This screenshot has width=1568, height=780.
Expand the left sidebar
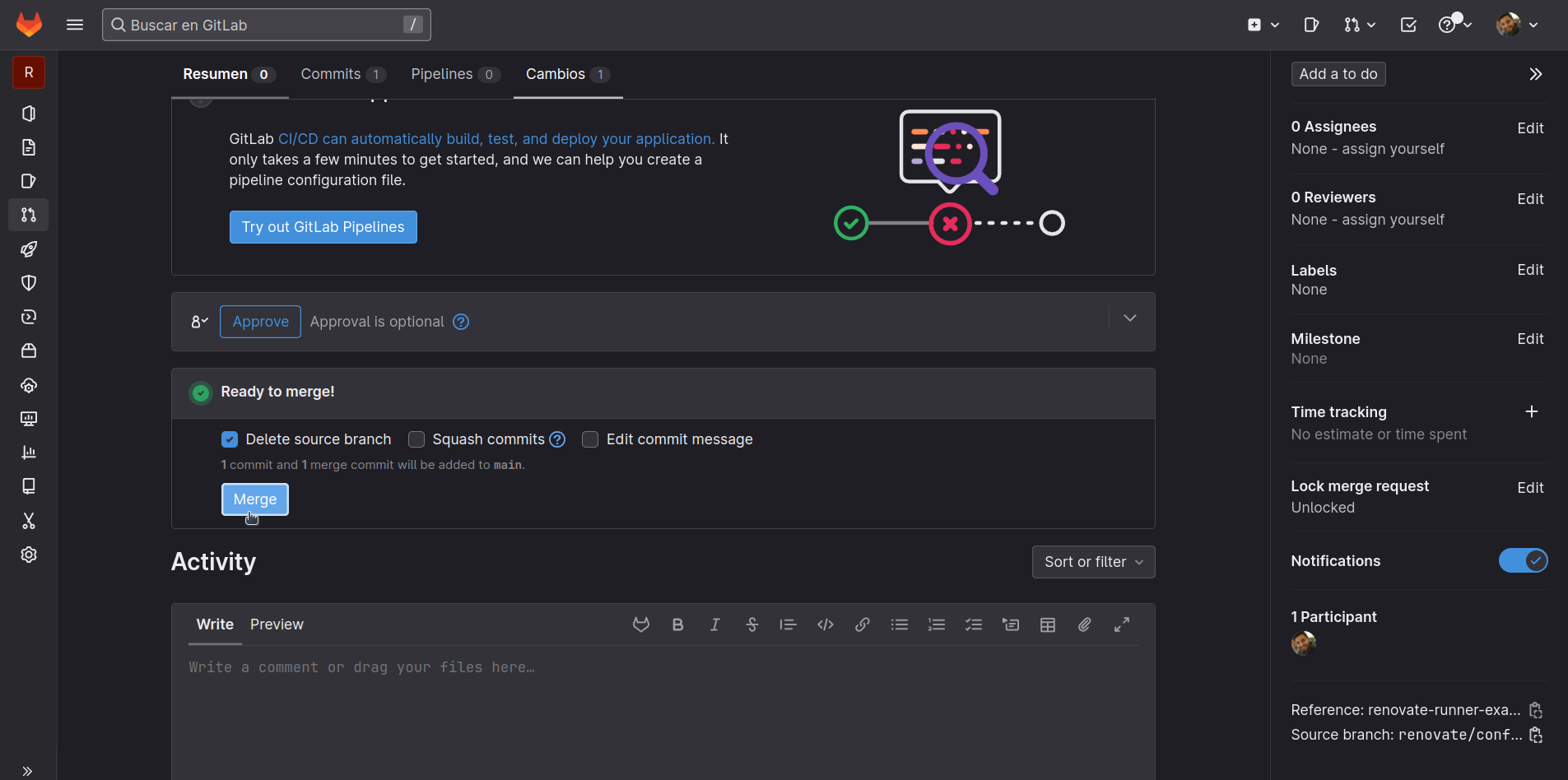[x=27, y=771]
